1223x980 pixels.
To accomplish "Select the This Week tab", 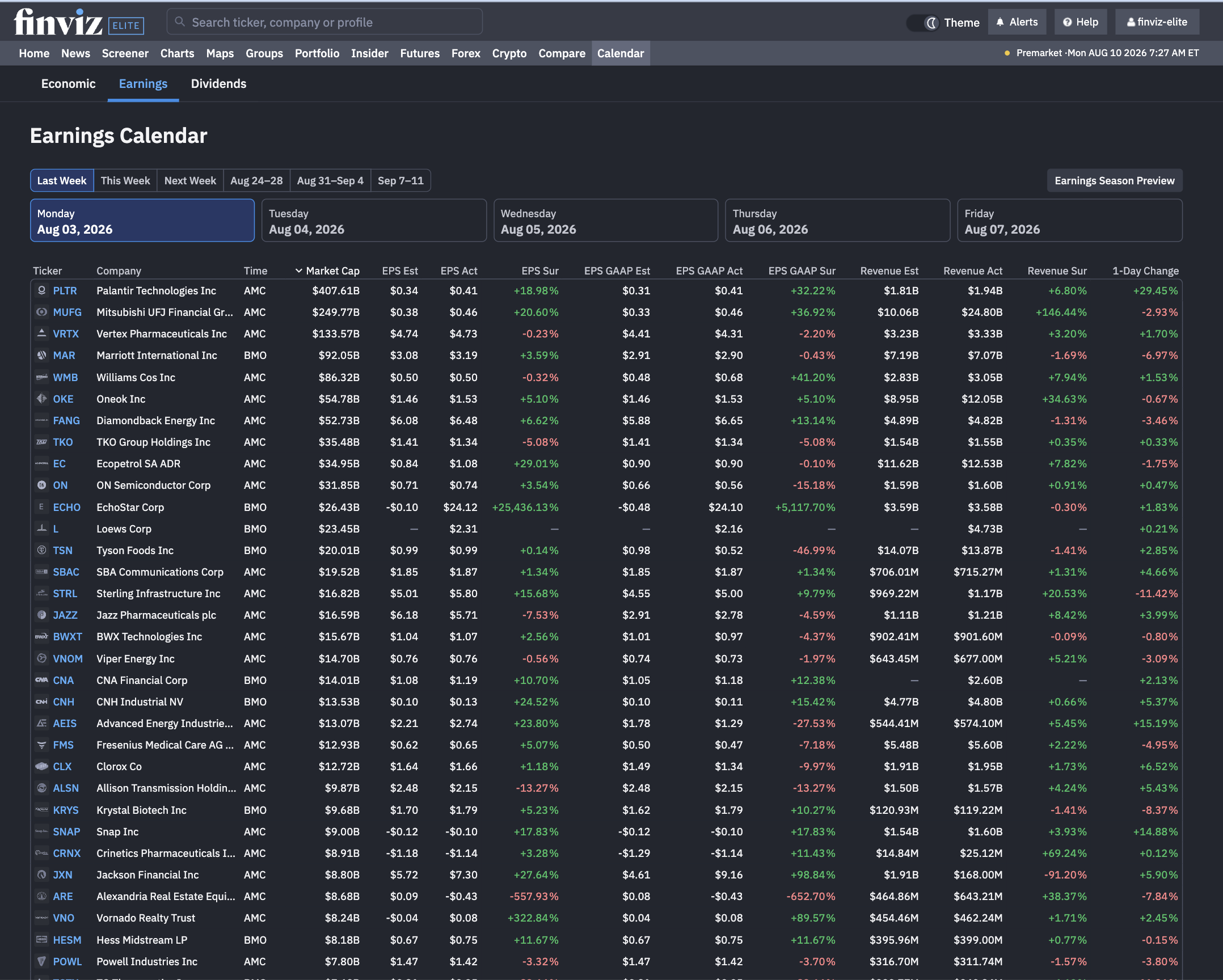I will click(x=125, y=180).
